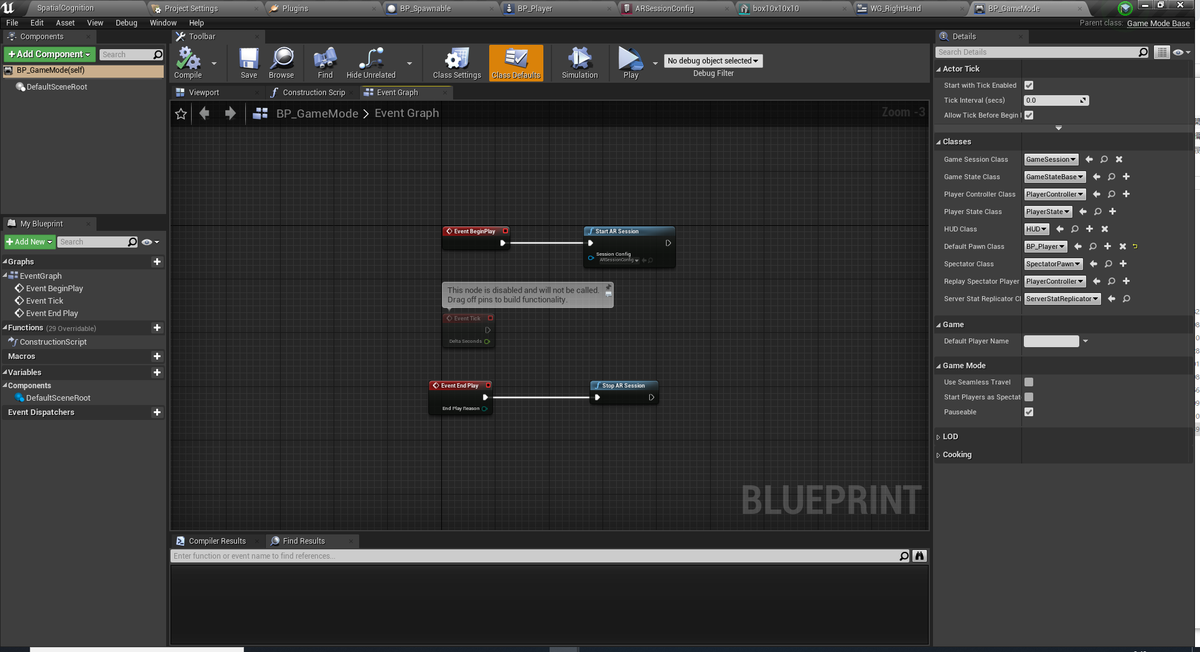Toggle Hide Unrelated in the toolbar
This screenshot has width=1200, height=652.
pos(371,61)
